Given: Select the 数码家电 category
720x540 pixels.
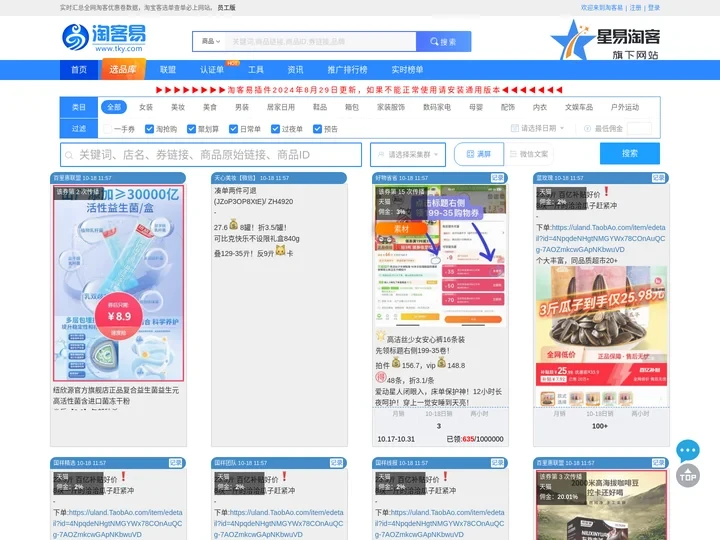Looking at the screenshot, I should tap(437, 107).
